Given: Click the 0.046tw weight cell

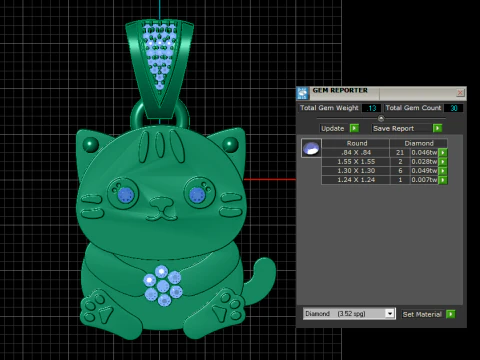Looking at the screenshot, I should pyautogui.click(x=424, y=153).
